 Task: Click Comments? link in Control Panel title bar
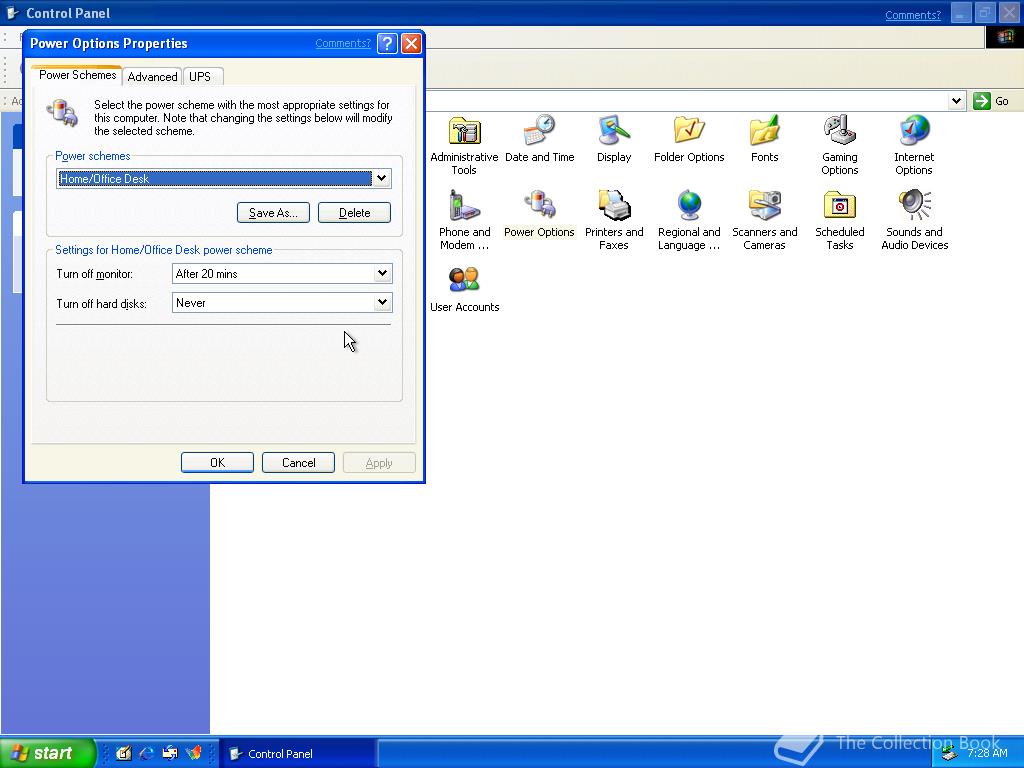[x=913, y=15]
